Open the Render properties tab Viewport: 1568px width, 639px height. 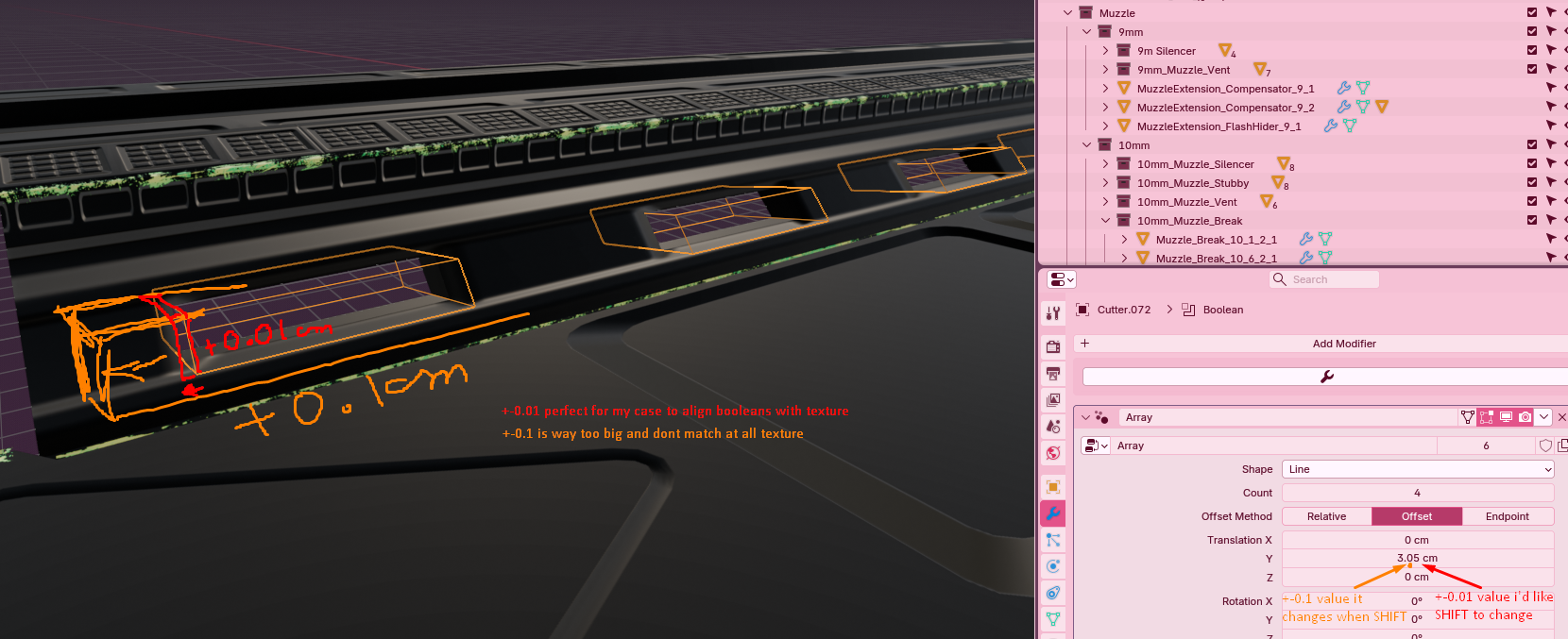pos(1053,347)
